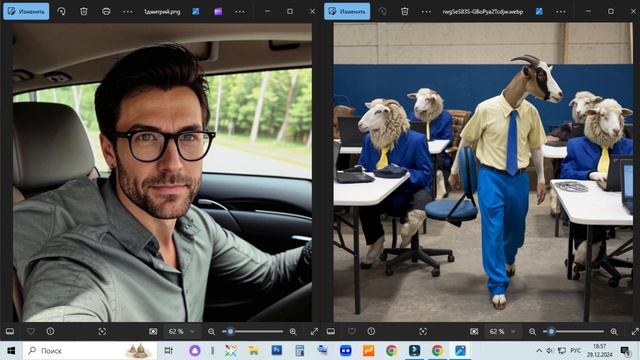Delete the 1дмитрий.png photo via trash icon

coord(84,11)
